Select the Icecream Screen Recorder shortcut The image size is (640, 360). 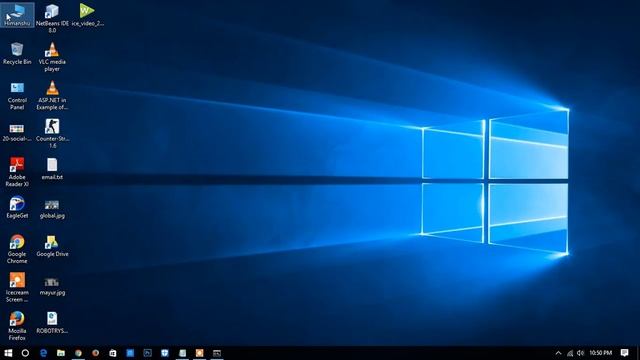(17, 287)
